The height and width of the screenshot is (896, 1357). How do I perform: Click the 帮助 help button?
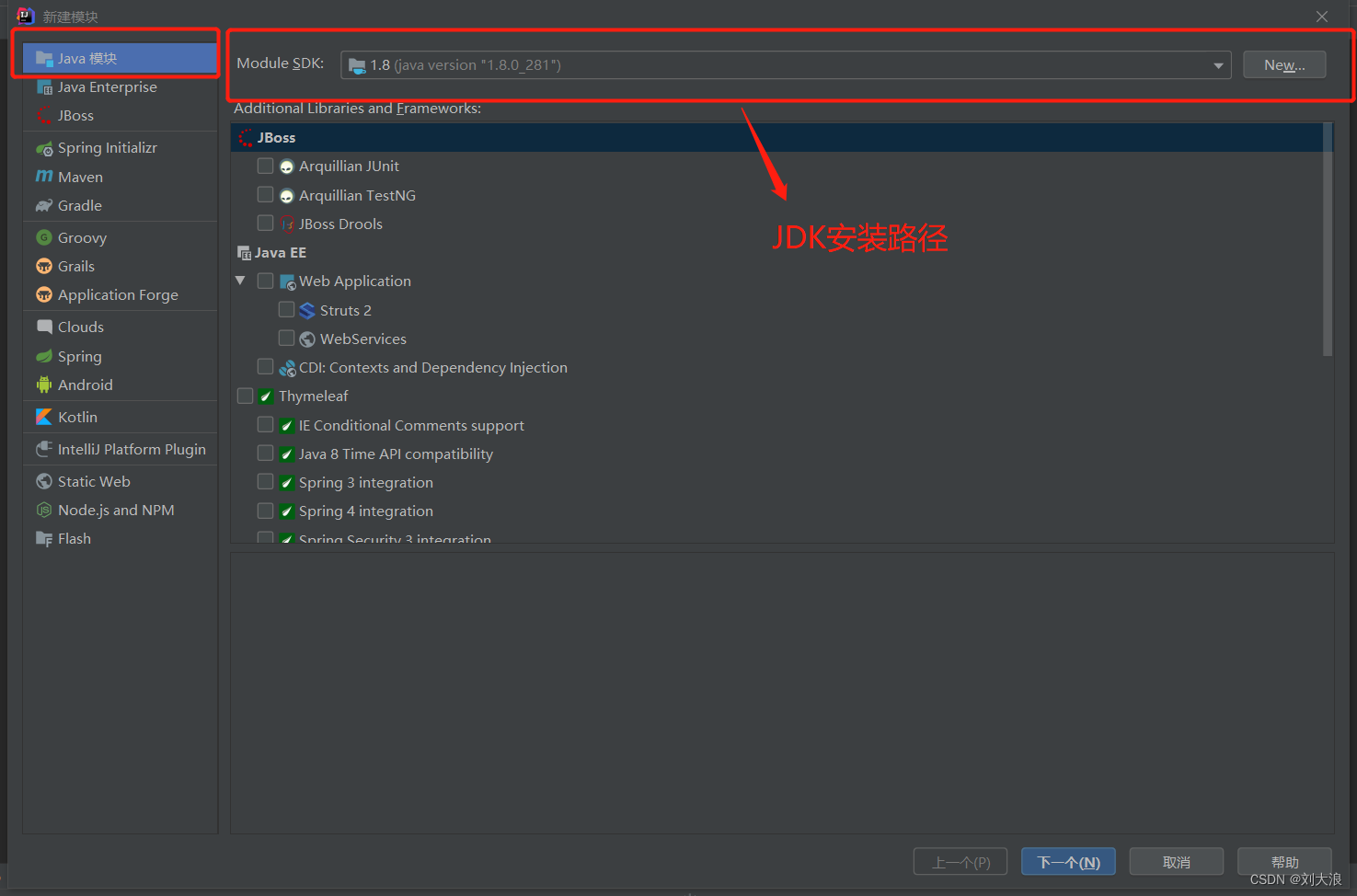[x=1284, y=862]
